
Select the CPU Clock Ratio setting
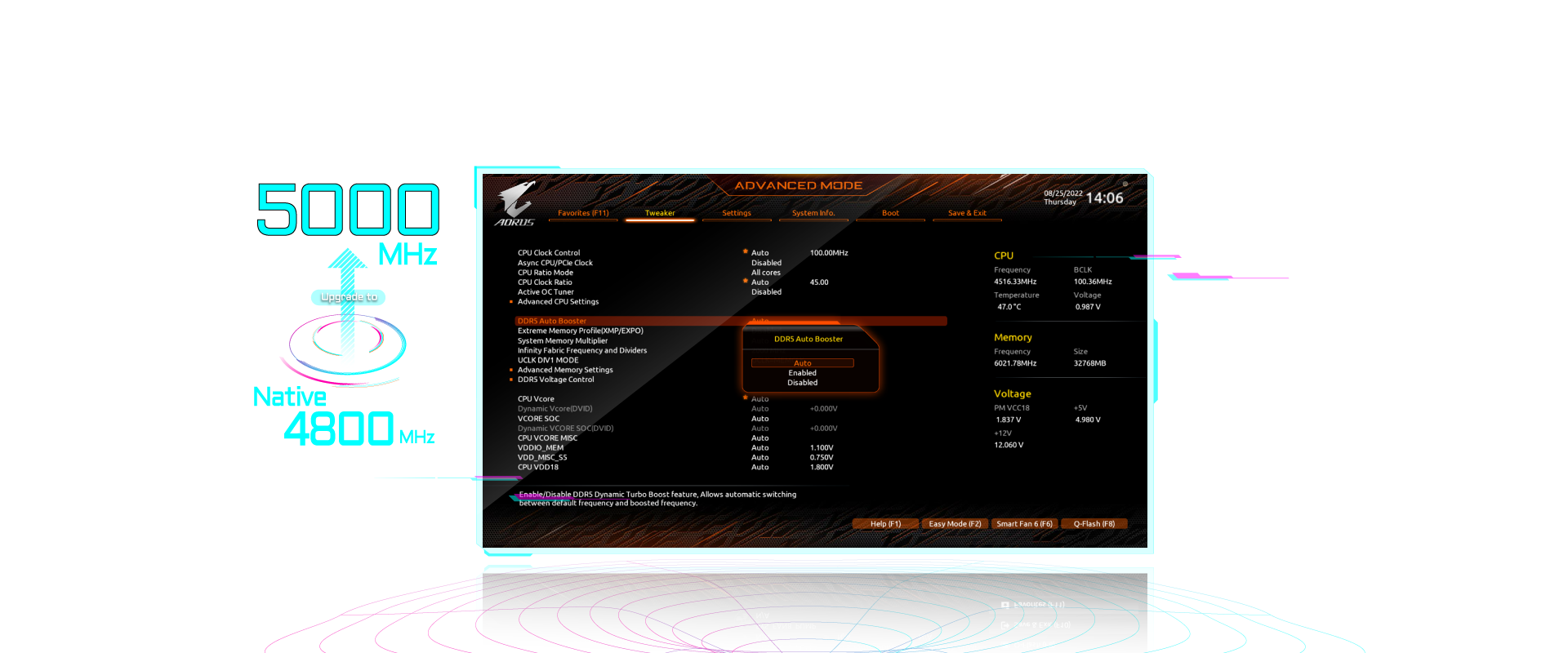(545, 282)
